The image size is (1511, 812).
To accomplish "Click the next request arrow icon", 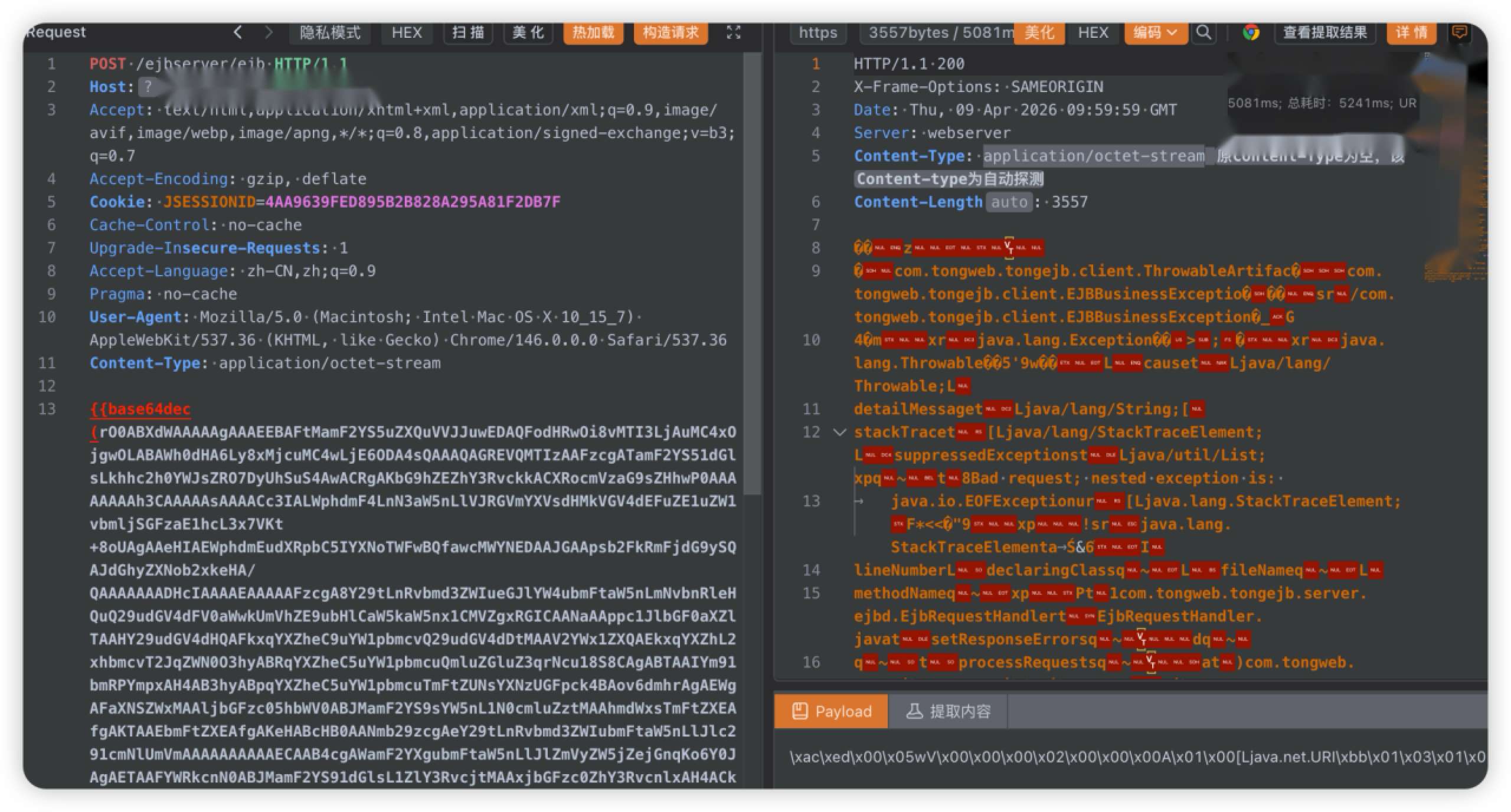I will click(269, 32).
